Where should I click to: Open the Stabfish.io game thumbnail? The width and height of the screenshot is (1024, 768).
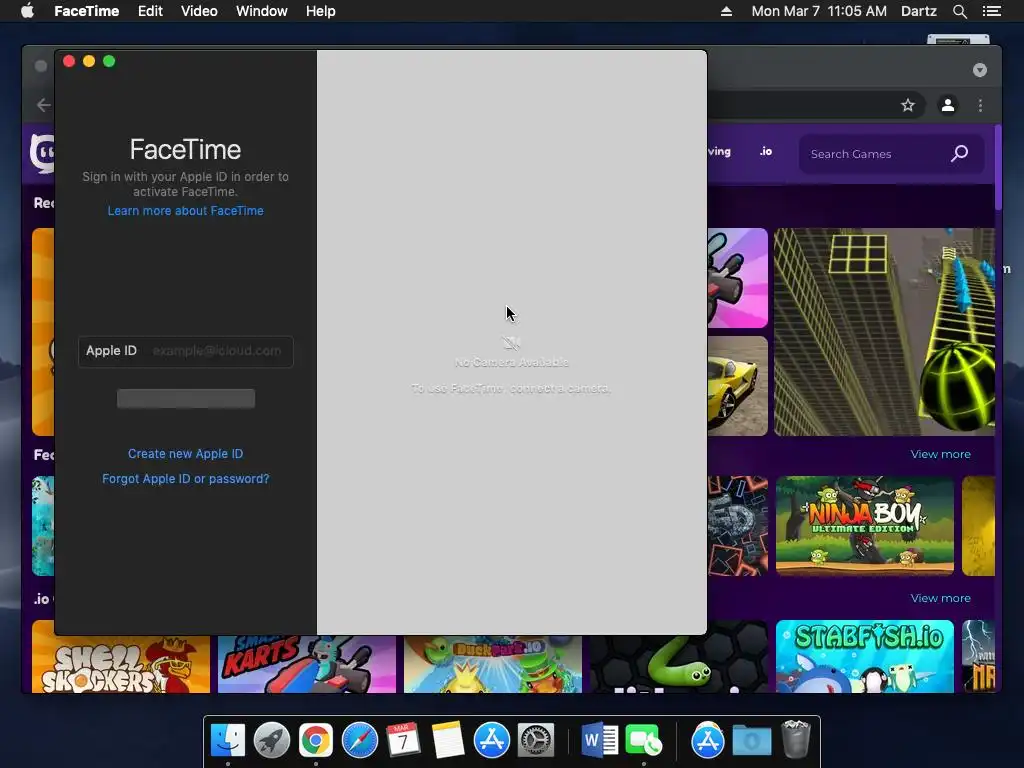point(865,656)
